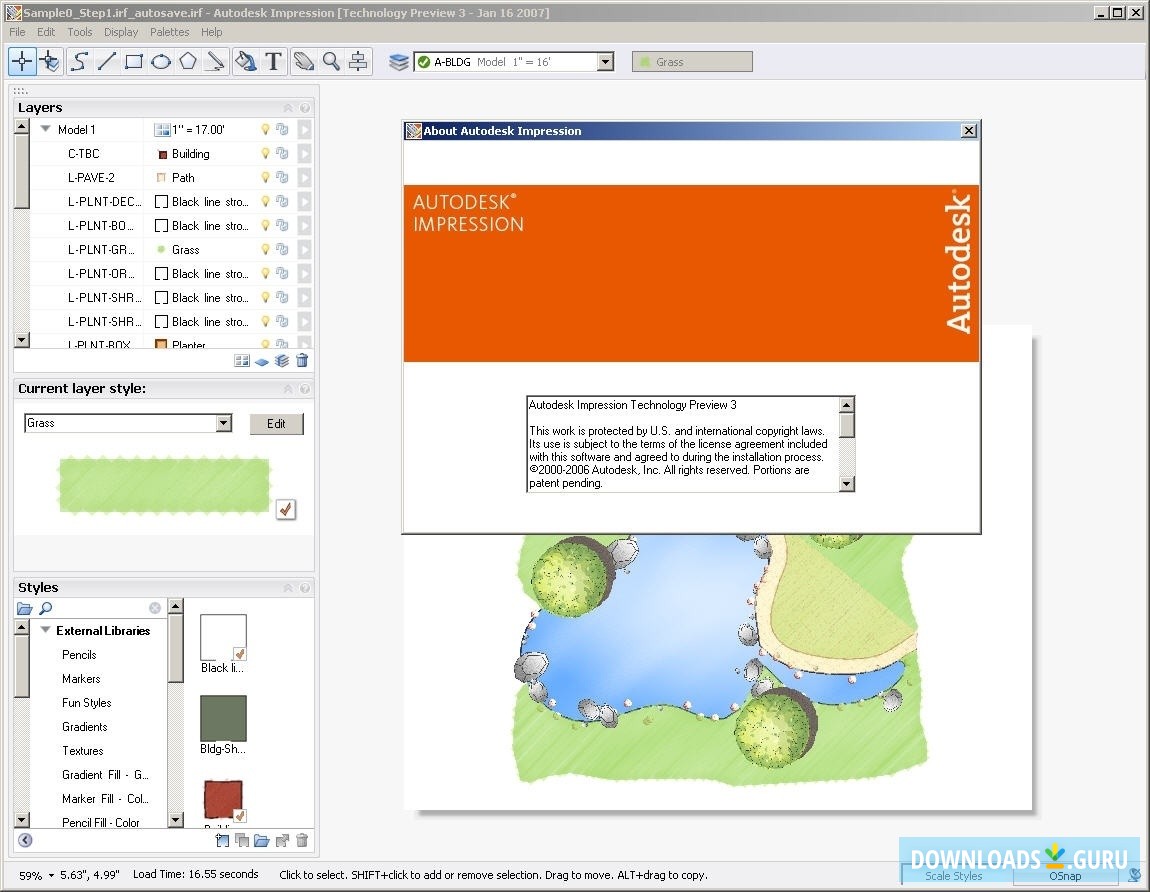Click the arrow at the end of the C-TBC row
The image size is (1150, 892).
(304, 153)
